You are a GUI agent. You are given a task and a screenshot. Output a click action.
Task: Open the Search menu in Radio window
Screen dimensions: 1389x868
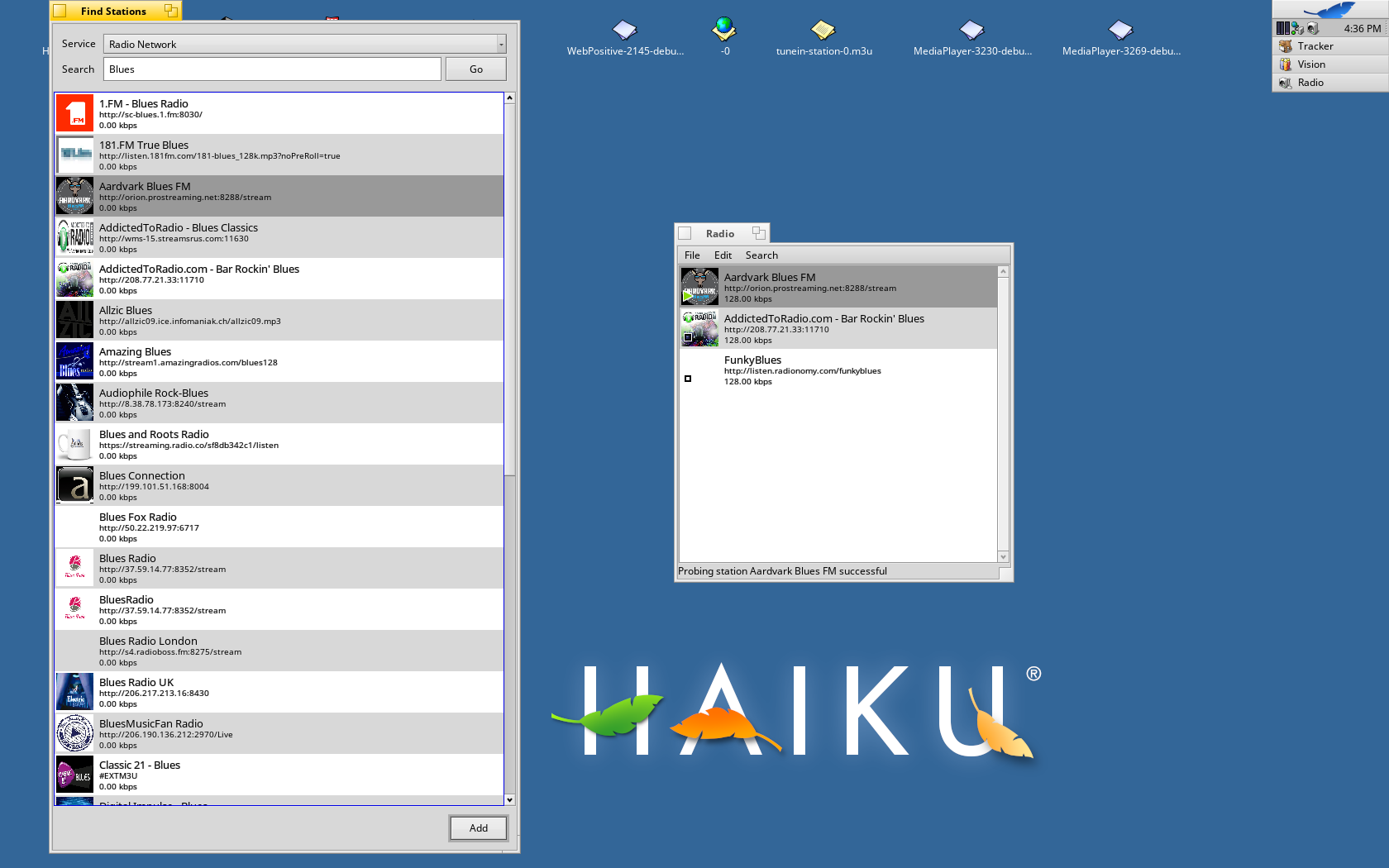pos(761,255)
